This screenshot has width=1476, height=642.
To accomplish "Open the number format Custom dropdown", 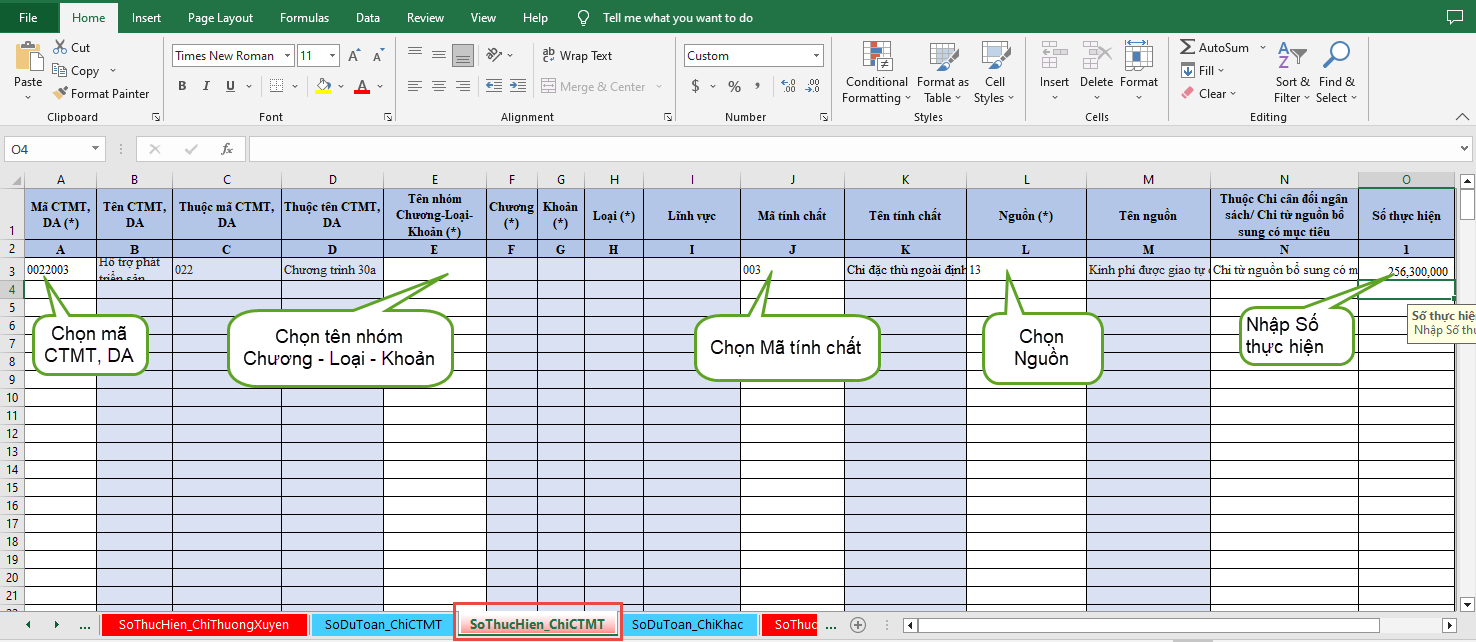I will 817,56.
